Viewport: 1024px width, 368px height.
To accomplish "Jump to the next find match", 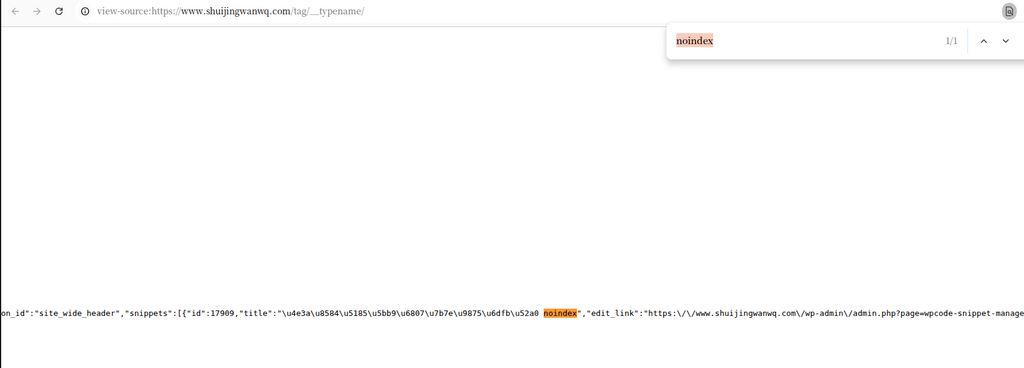I will point(1006,41).
